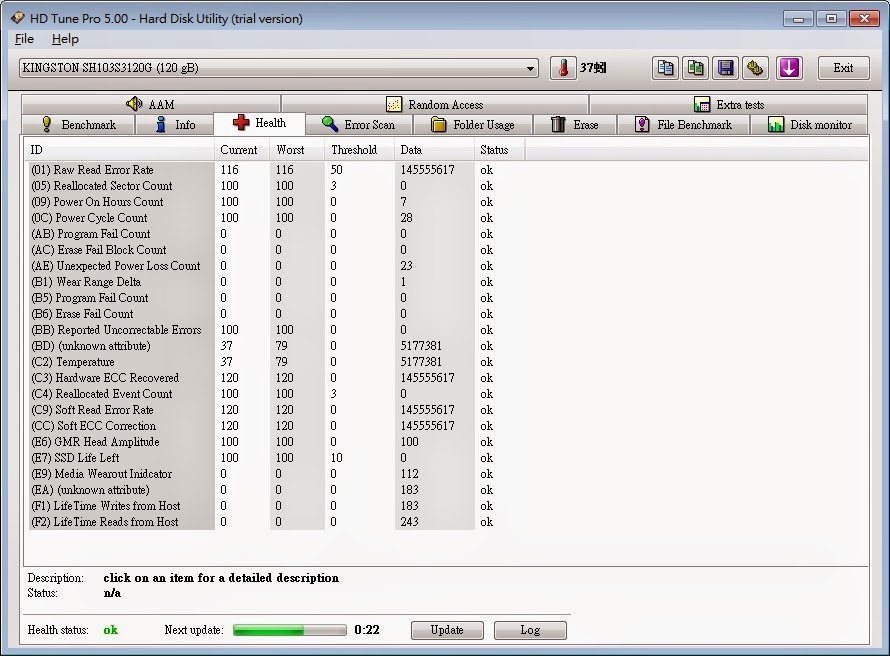Click the speaker icon on AAM tab

click(134, 104)
